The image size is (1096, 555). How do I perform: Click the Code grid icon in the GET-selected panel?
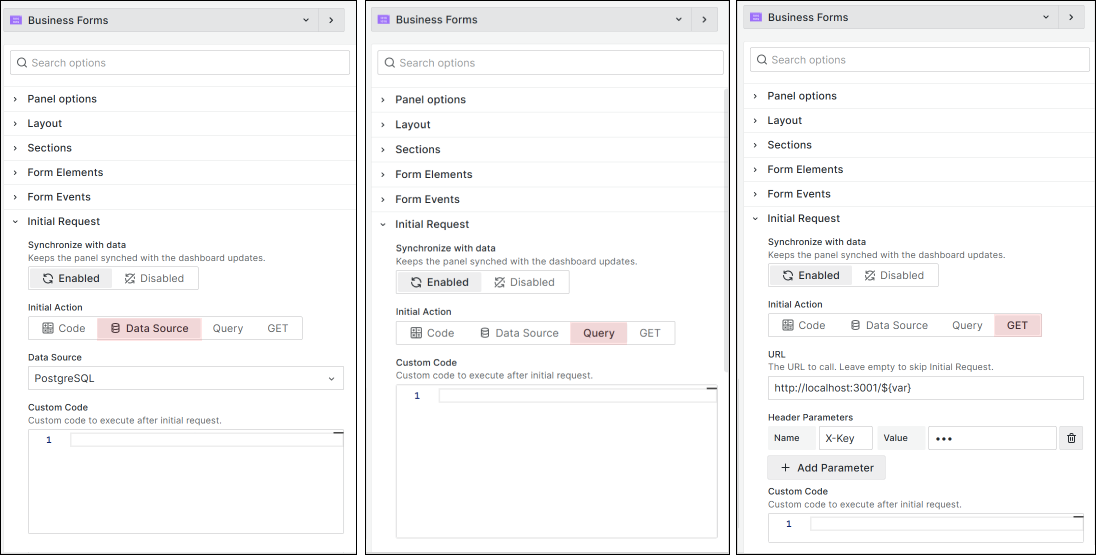pyautogui.click(x=787, y=325)
